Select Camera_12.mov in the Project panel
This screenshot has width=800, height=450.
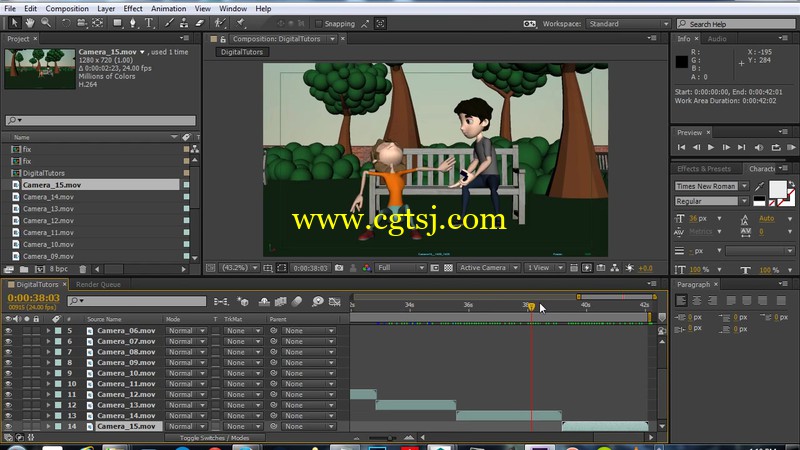coord(48,220)
